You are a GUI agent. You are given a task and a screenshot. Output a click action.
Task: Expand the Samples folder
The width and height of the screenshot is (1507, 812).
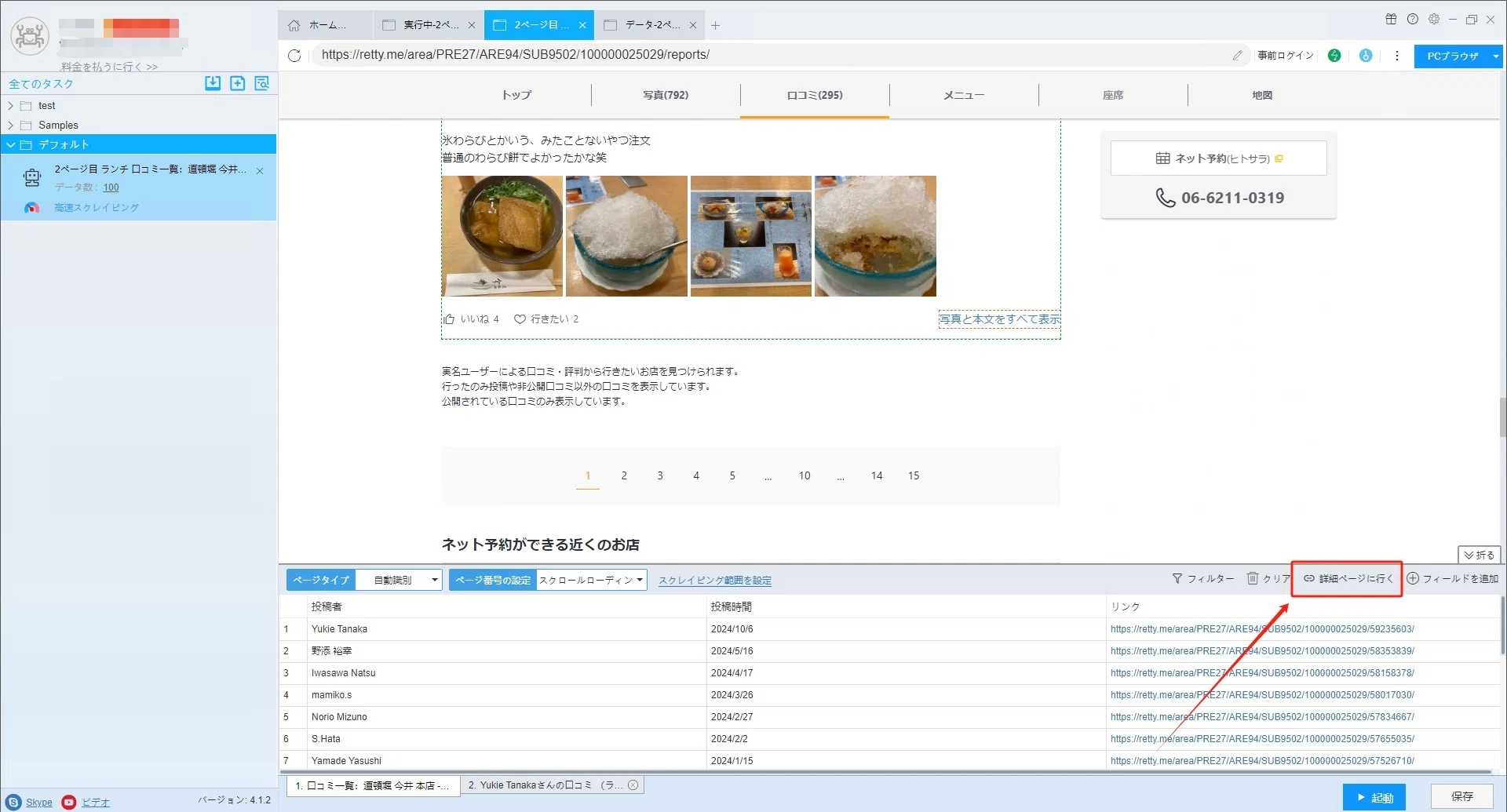[10, 126]
